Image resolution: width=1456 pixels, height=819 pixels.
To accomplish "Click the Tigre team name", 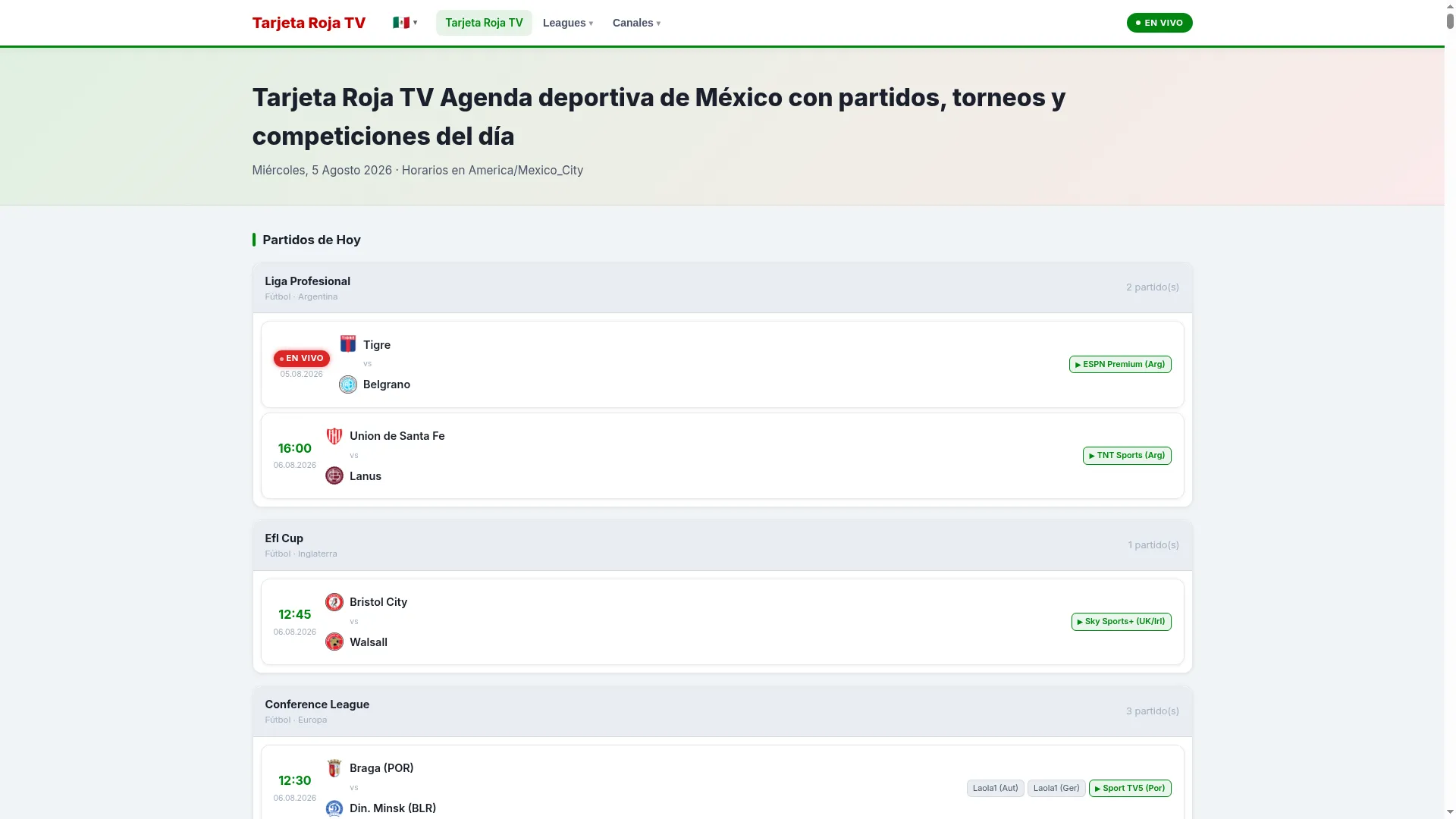I will (377, 345).
